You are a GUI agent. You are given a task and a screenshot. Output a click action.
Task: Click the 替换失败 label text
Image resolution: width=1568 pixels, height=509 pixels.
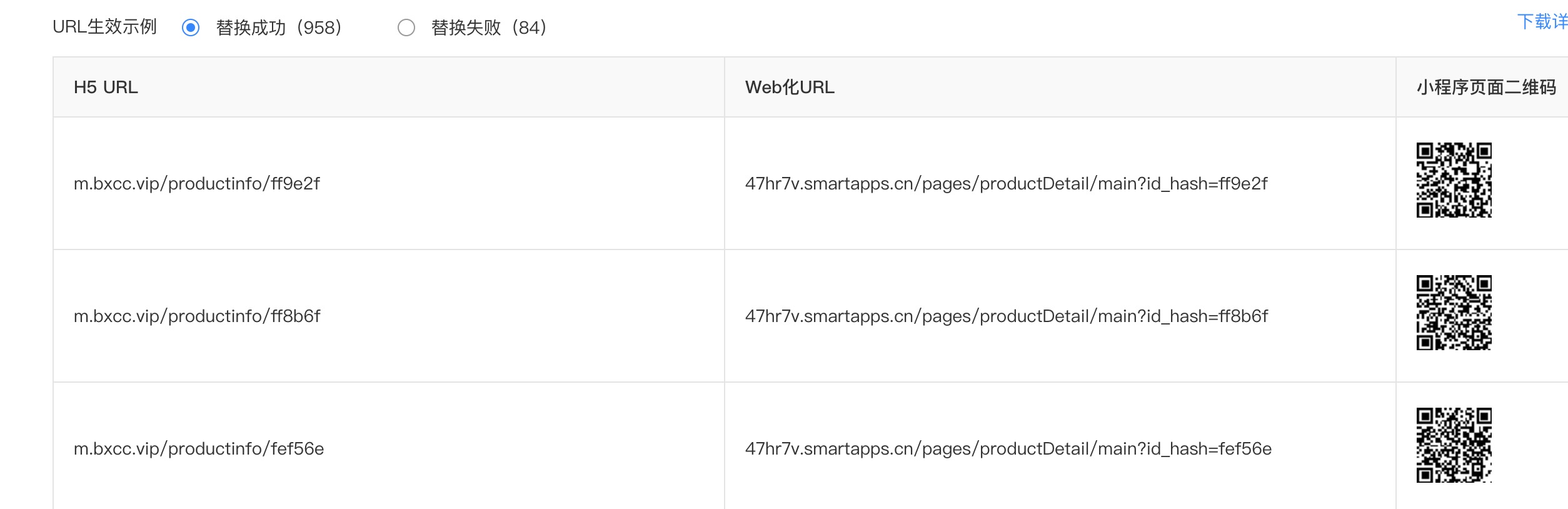point(466,28)
